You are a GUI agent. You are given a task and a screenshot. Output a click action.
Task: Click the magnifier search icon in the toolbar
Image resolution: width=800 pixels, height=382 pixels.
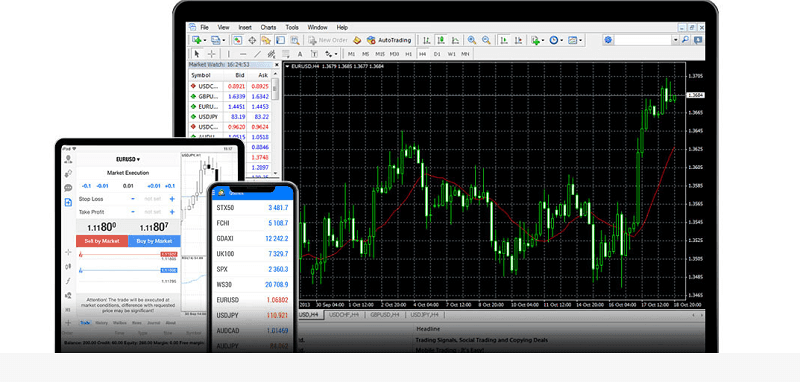coord(685,40)
